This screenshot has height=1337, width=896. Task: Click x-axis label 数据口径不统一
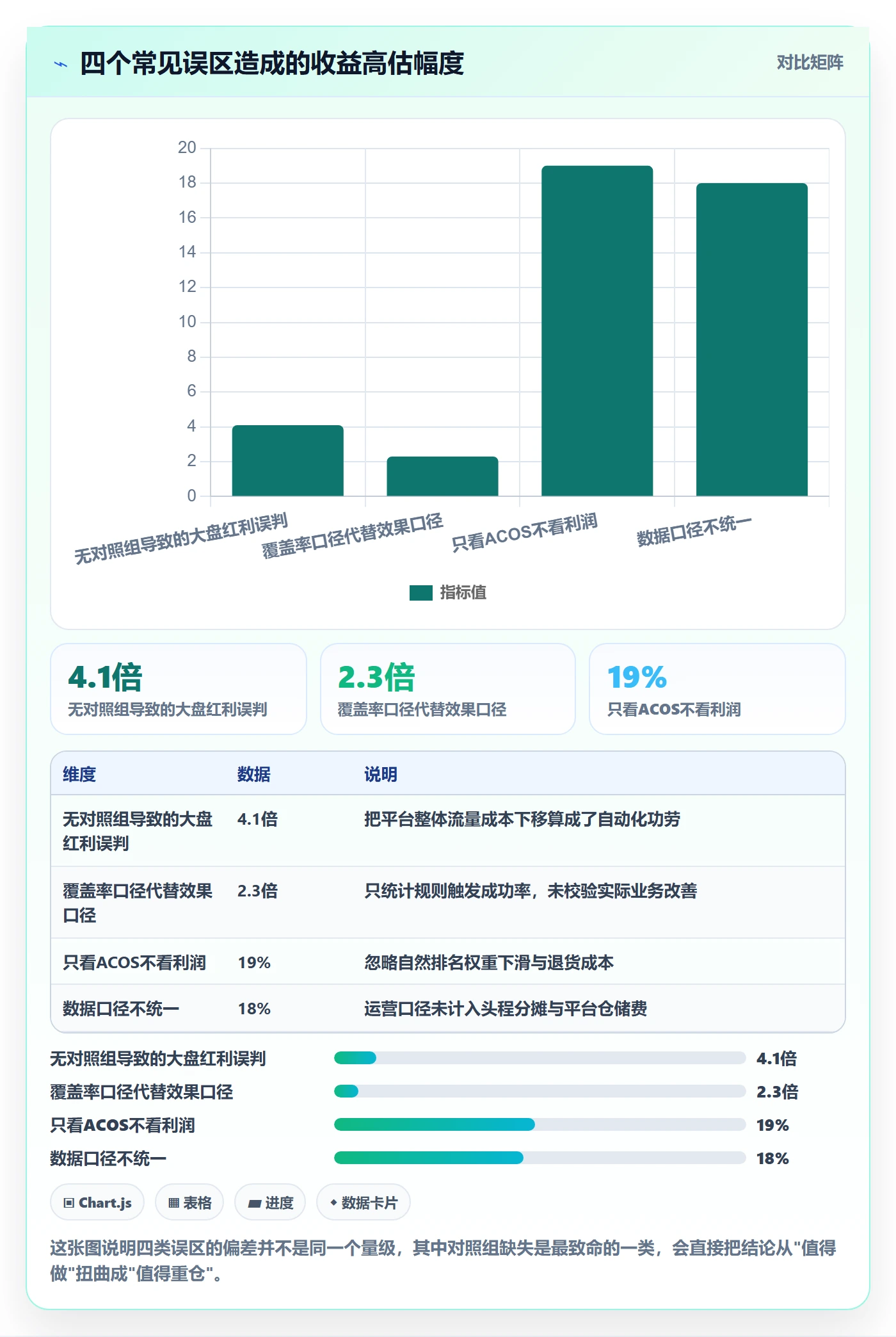694,531
